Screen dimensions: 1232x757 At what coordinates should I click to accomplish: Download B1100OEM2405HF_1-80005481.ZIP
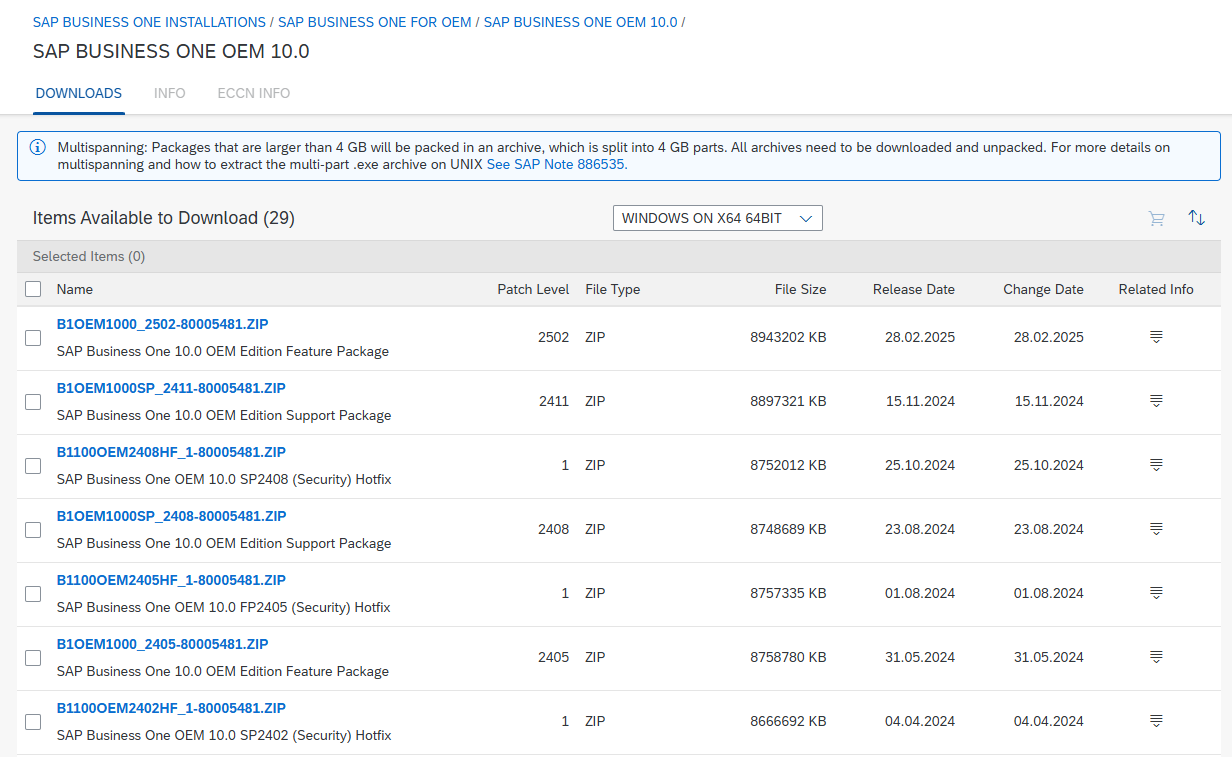pyautogui.click(x=172, y=580)
